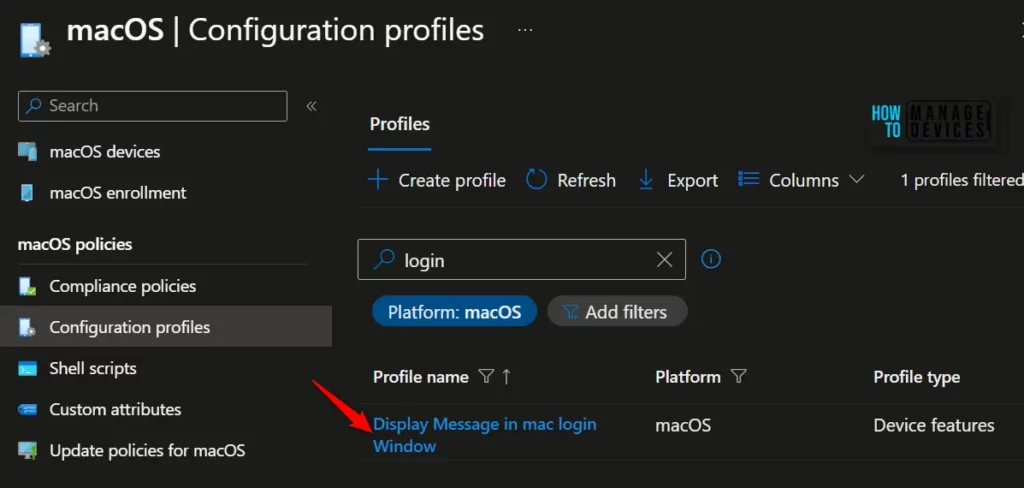The image size is (1024, 488).
Task: Open the ellipsis menu beside Configuration profiles title
Action: coord(525,31)
